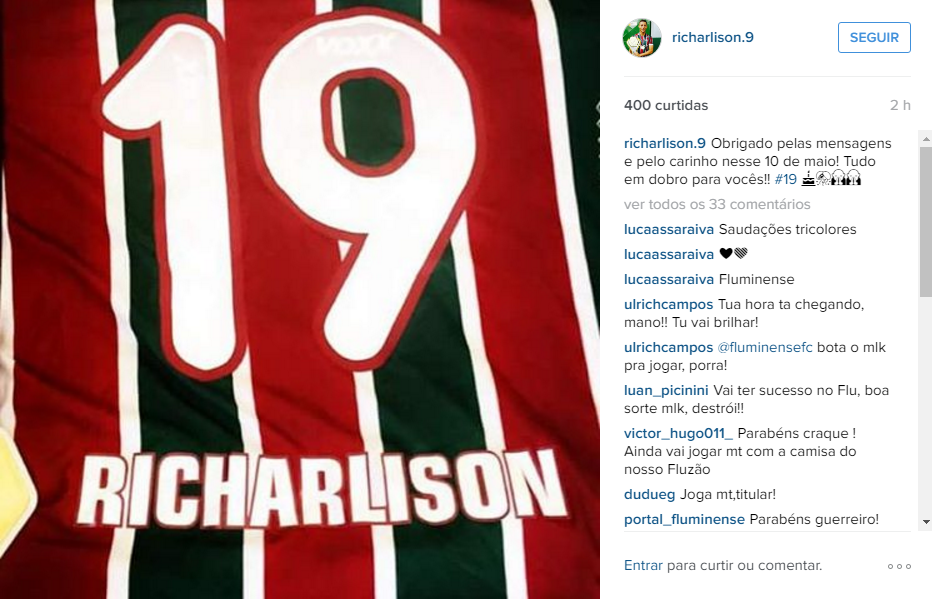Open portal_fluminense commenter profile
Screen dimensions: 932x599
point(684,519)
